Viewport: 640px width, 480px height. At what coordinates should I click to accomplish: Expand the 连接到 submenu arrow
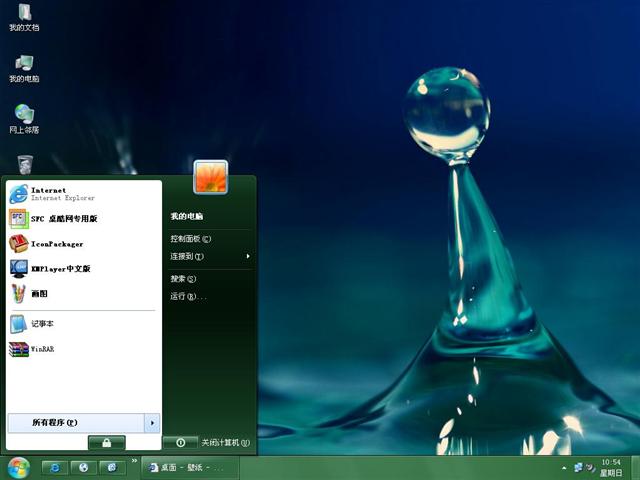point(248,256)
